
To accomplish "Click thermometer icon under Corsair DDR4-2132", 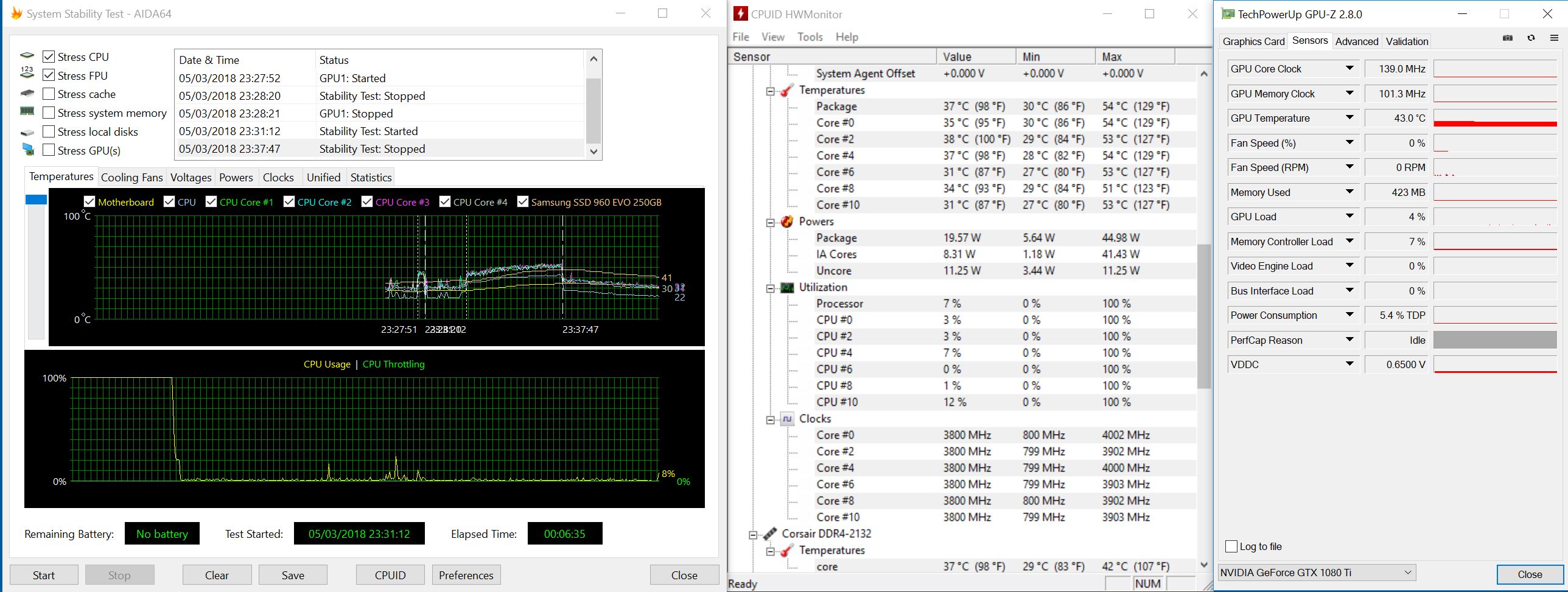I will (x=786, y=550).
